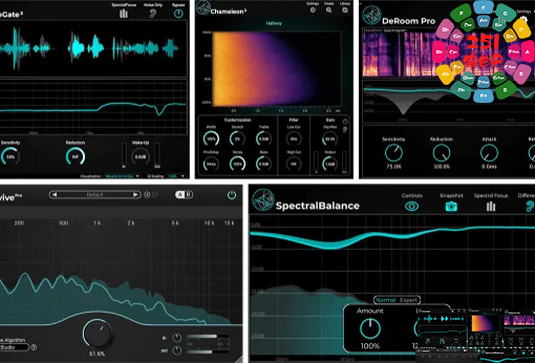Click the DeGate waveform display
Viewport: 535px width, 363px height.
pyautogui.click(x=93, y=48)
